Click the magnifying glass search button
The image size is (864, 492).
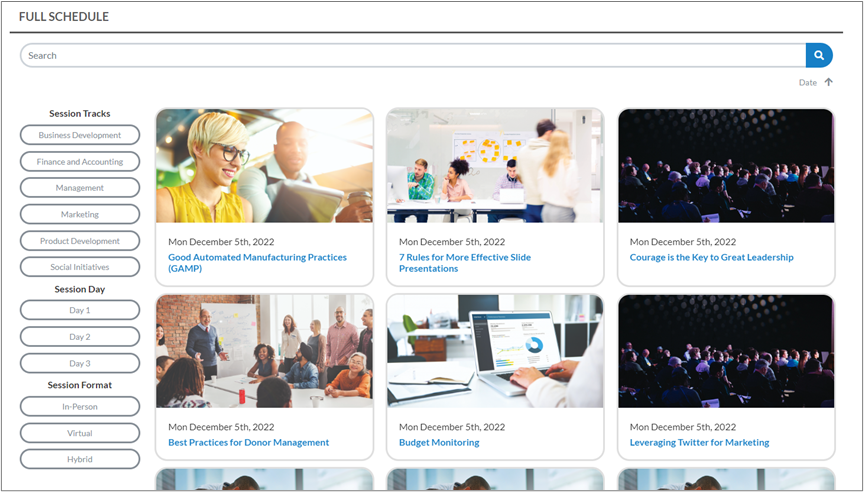click(x=819, y=56)
